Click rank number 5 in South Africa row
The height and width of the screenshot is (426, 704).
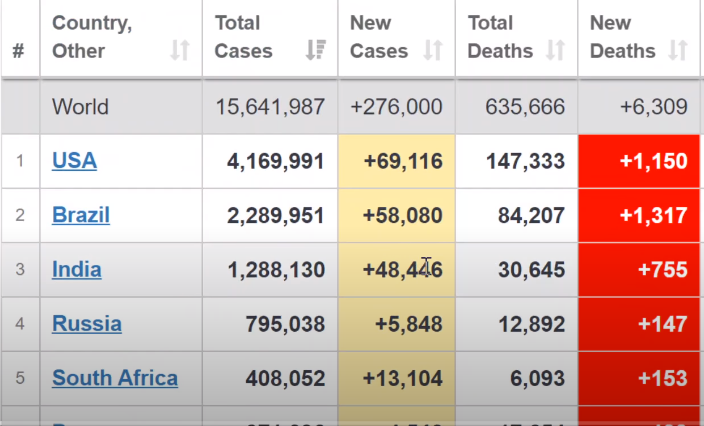coord(20,378)
